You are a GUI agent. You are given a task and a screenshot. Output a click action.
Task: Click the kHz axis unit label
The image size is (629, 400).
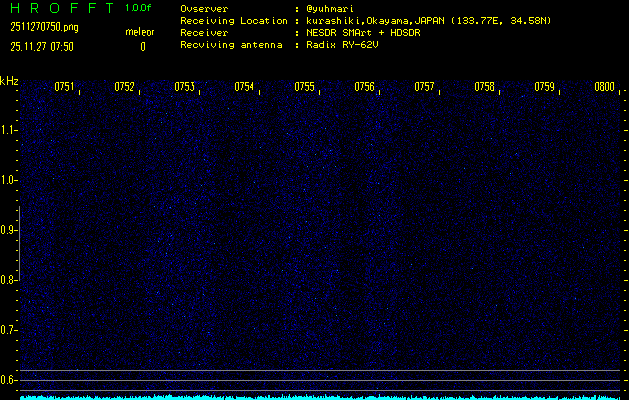pyautogui.click(x=9, y=80)
